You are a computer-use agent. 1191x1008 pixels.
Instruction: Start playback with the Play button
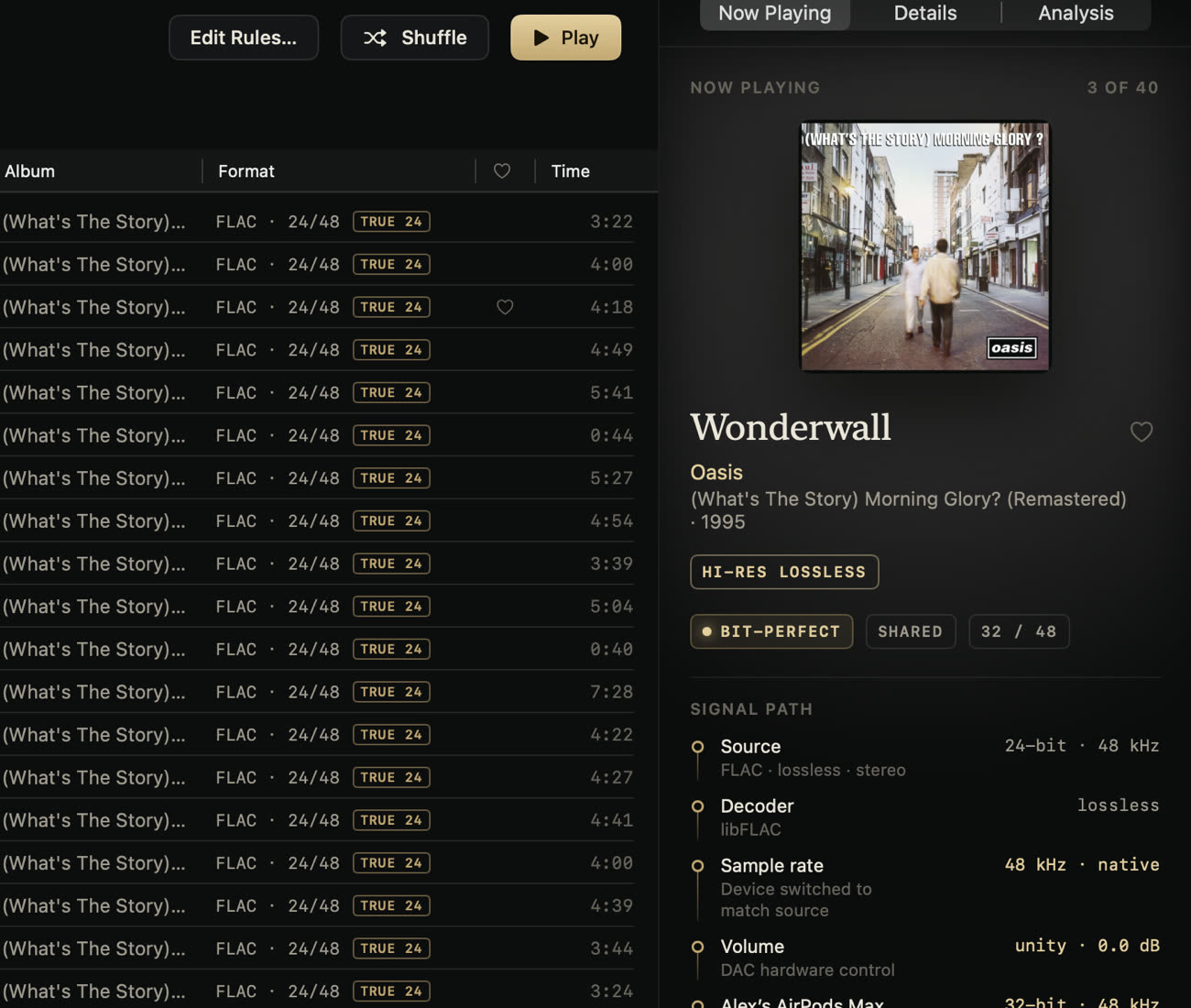coord(565,38)
